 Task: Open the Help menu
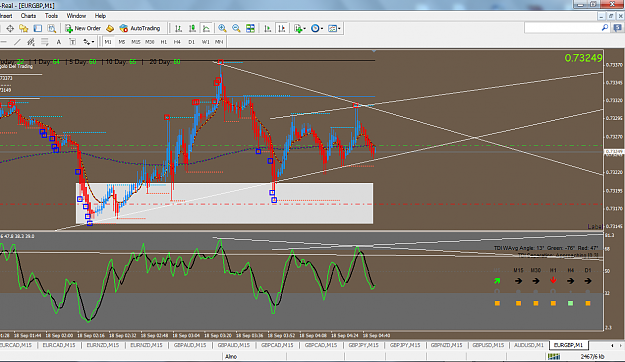100,16
